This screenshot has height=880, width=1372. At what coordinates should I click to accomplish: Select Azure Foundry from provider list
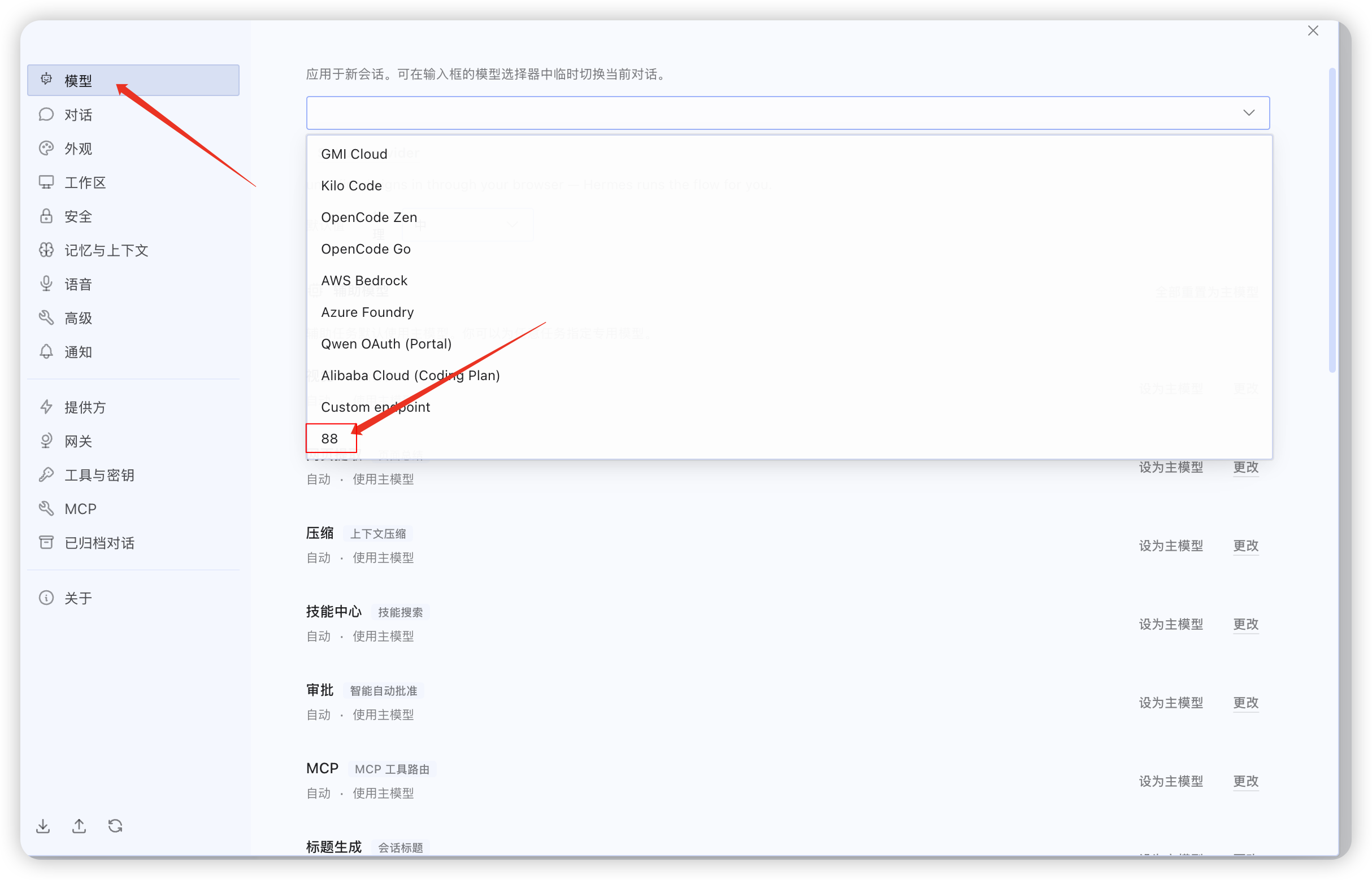(789, 312)
